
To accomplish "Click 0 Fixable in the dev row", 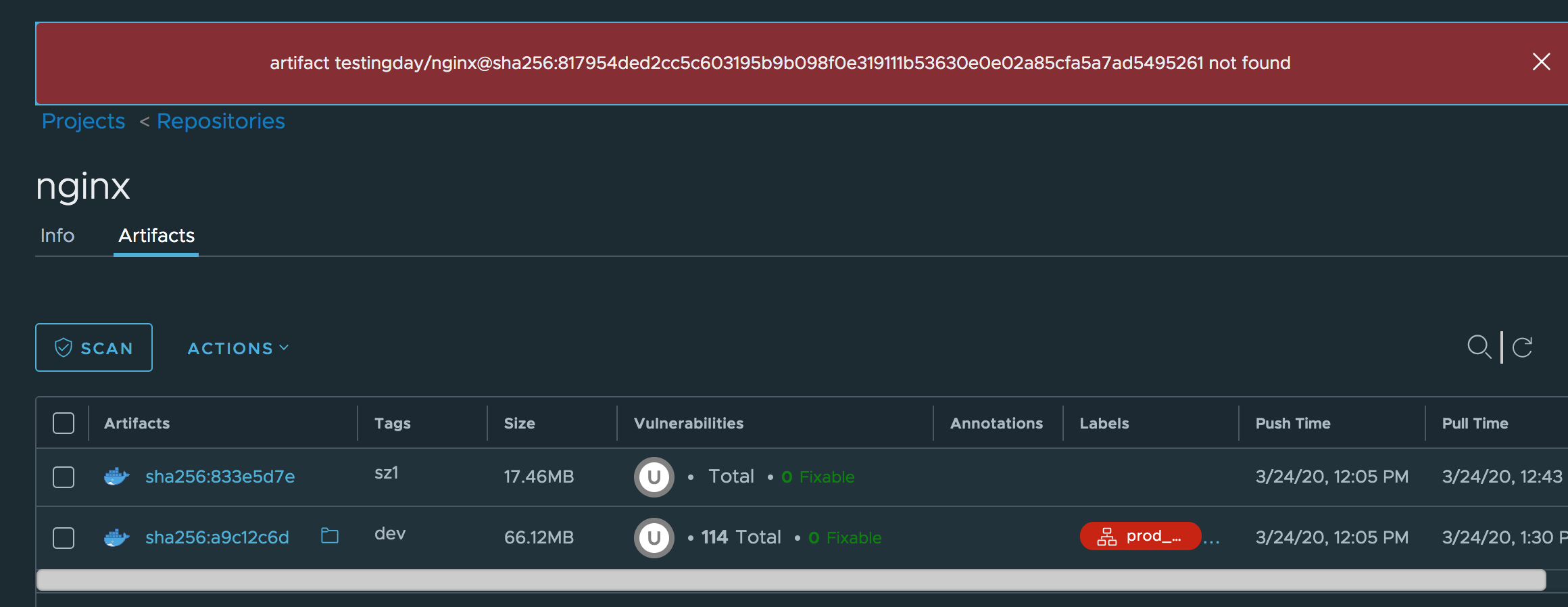I will pyautogui.click(x=845, y=537).
